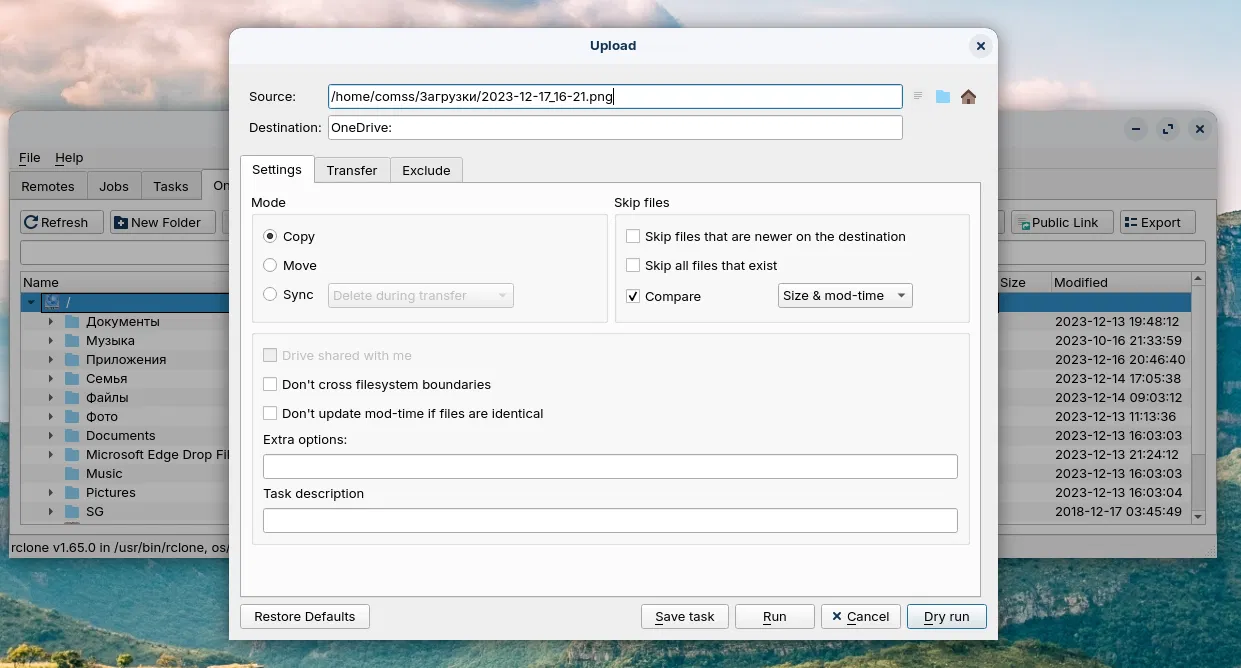The width and height of the screenshot is (1241, 668).
Task: Open the Size & mod-time dropdown
Action: 845,295
